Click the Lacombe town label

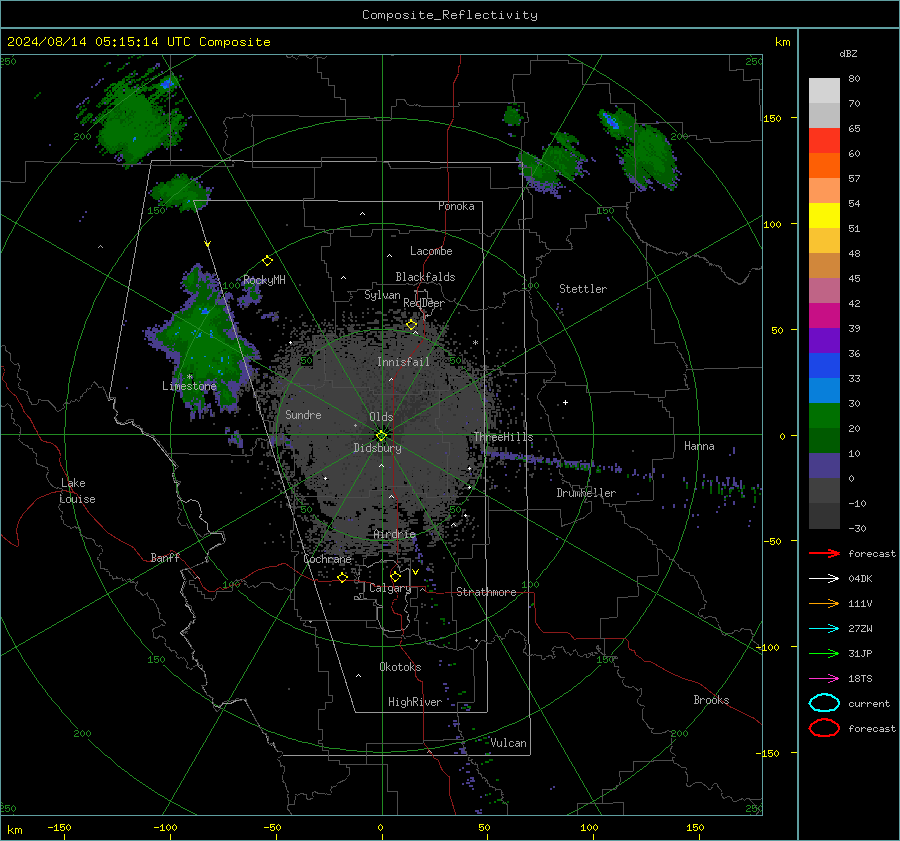pyautogui.click(x=431, y=251)
